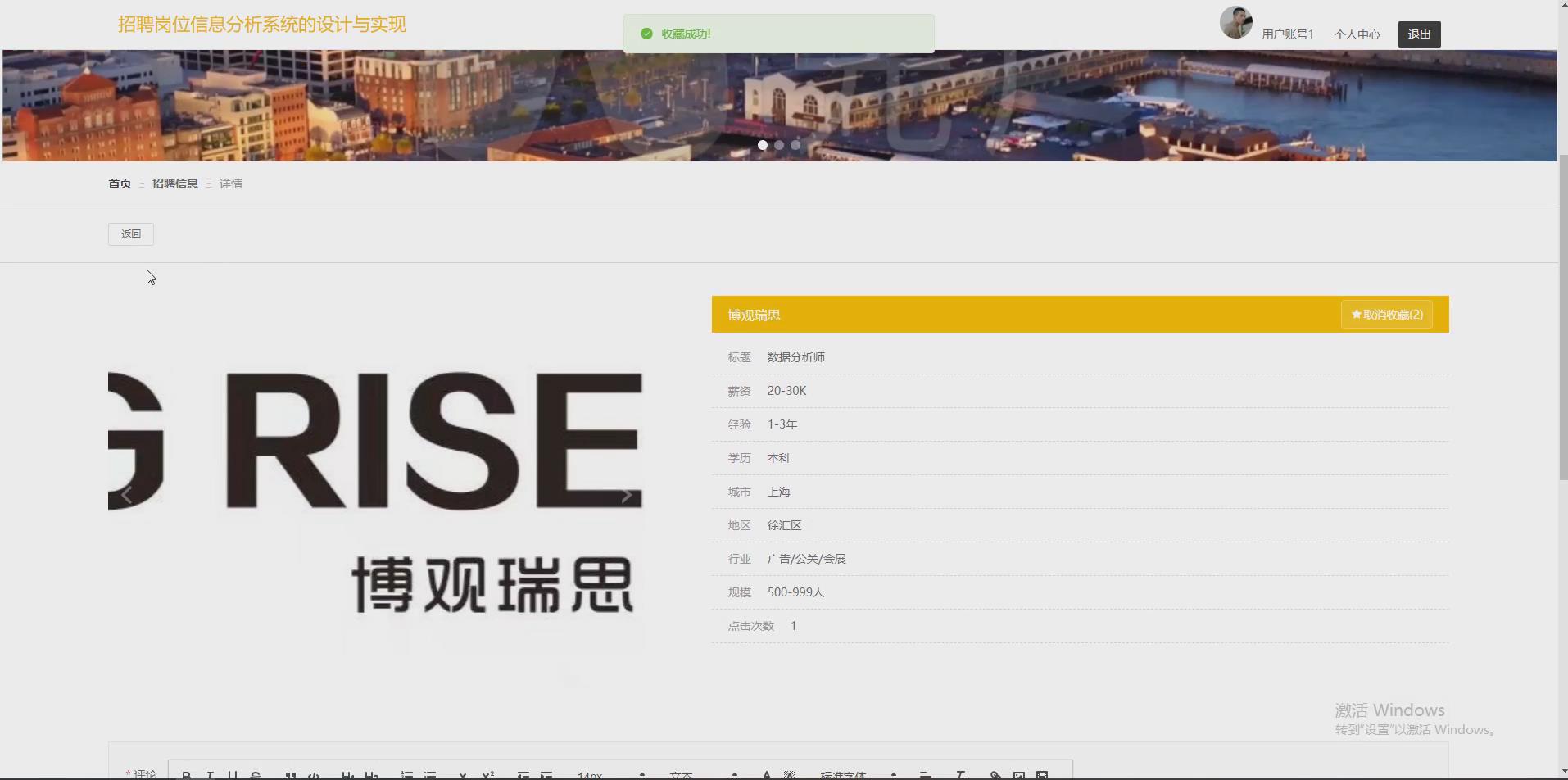Show previous company image with left arrow
Image resolution: width=1568 pixels, height=780 pixels.
tap(126, 494)
